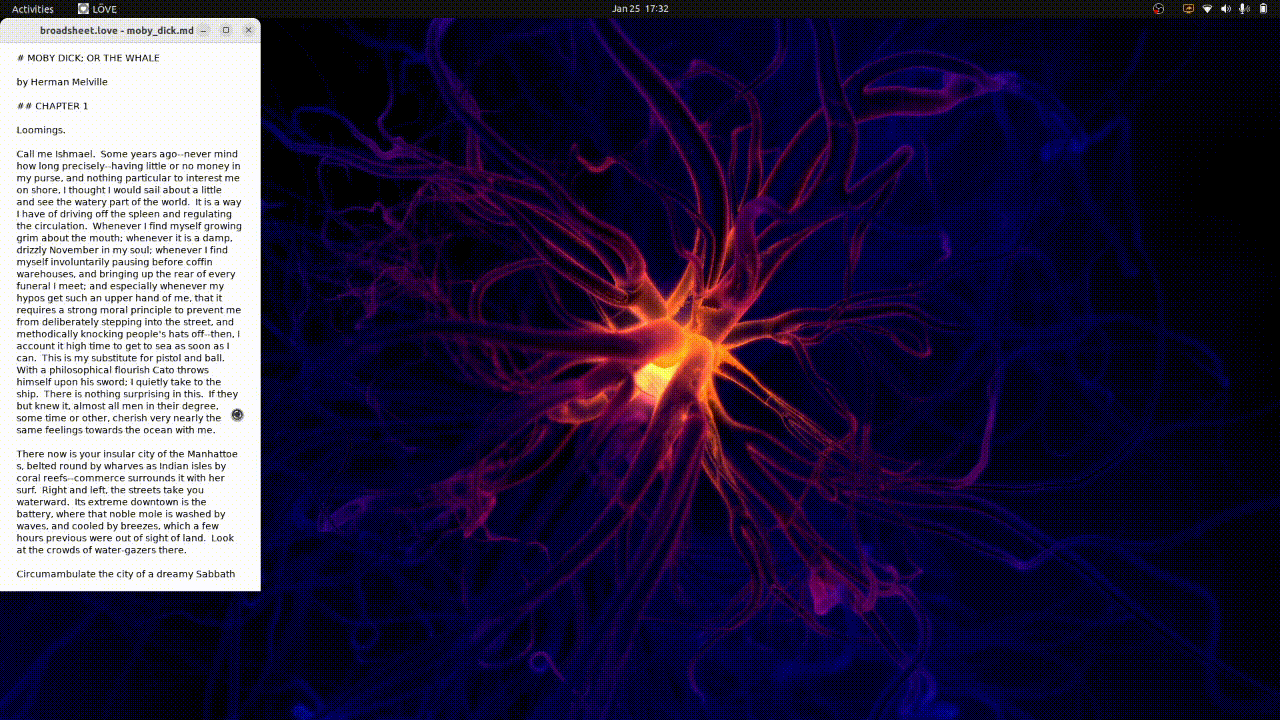The image size is (1280, 720).
Task: Minimize the broadsheet.love window
Action: (204, 30)
